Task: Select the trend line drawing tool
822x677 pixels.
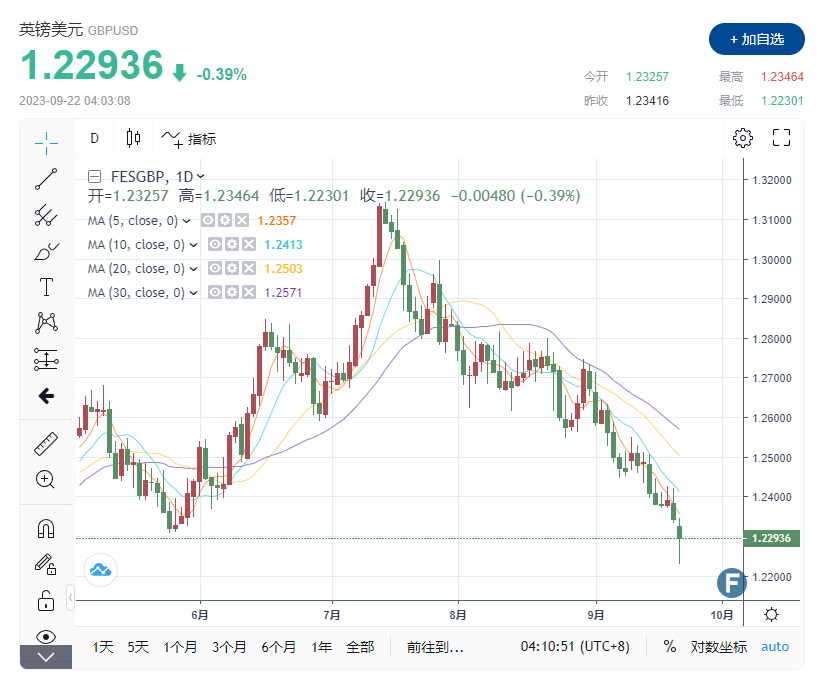Action: coord(46,180)
